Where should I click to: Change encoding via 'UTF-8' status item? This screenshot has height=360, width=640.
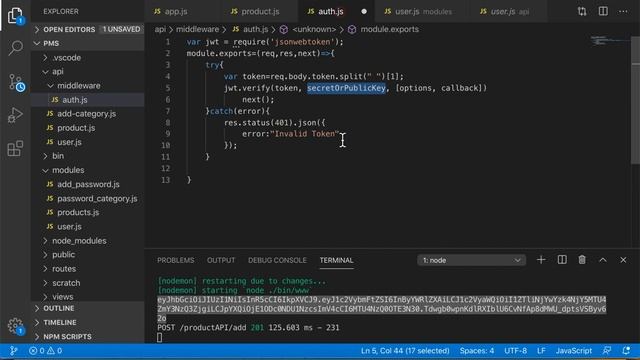coord(516,351)
